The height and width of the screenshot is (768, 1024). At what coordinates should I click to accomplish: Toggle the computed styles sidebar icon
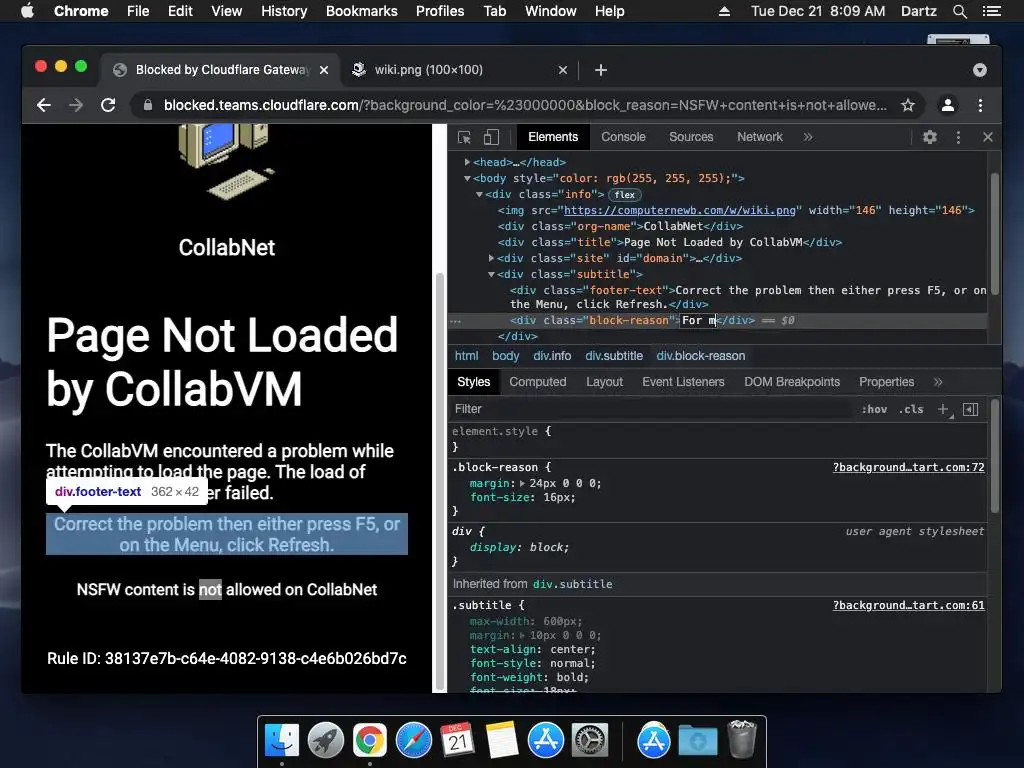(x=970, y=409)
